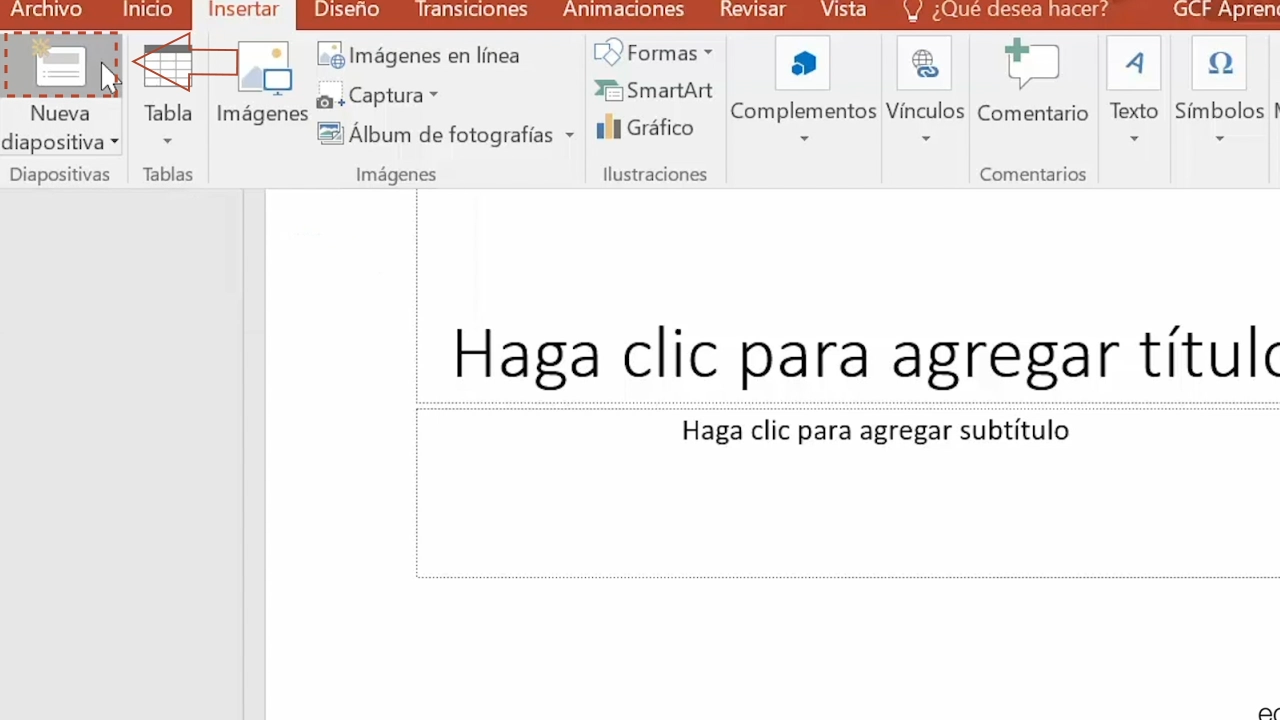Click the Álbum de fotografías icon
Screen dimensions: 1280x720
click(x=330, y=134)
